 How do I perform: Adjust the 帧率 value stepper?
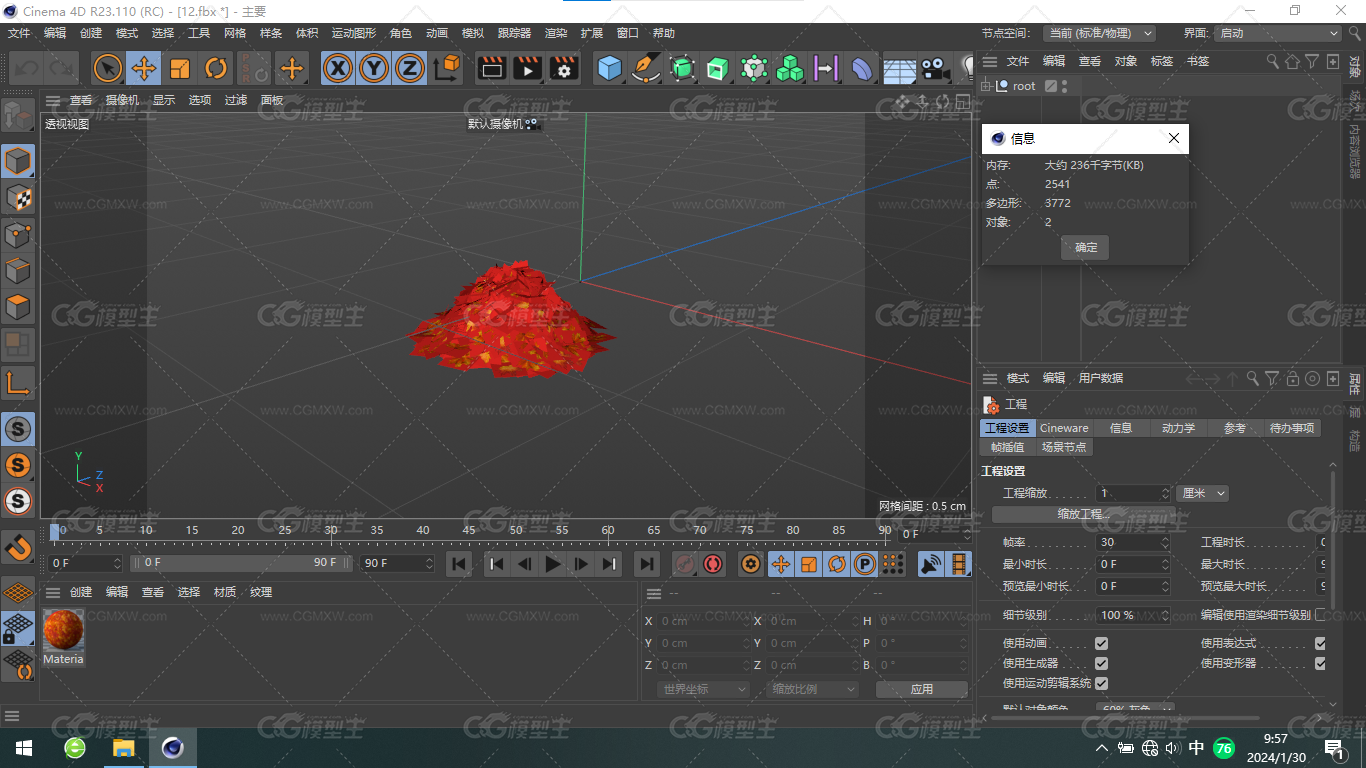[x=1165, y=542]
